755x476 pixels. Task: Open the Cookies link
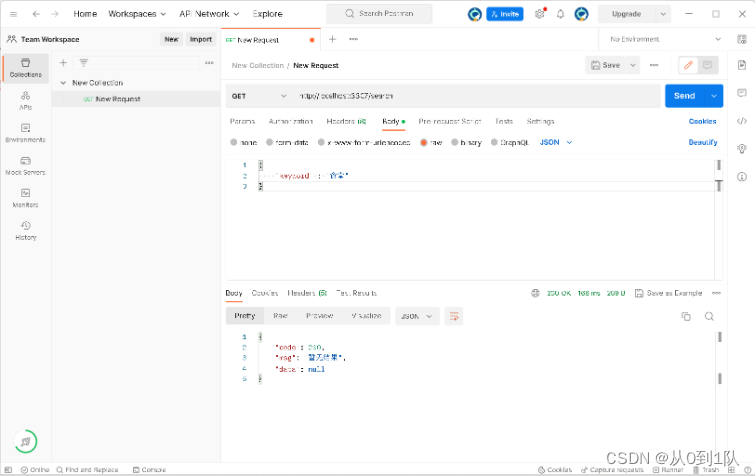click(702, 121)
